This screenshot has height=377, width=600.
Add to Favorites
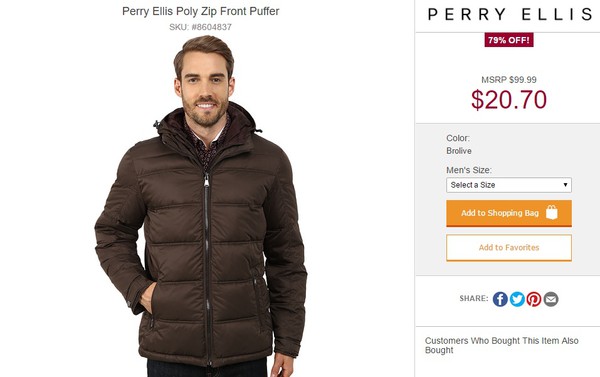509,248
